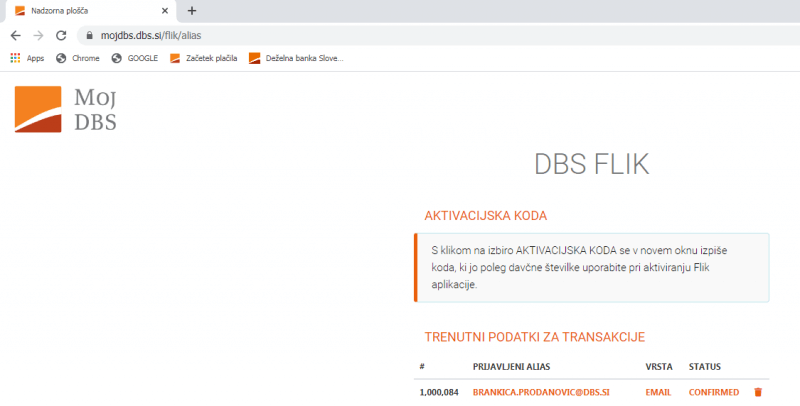Open the Deželna banka Slove... bookmark

coord(296,58)
